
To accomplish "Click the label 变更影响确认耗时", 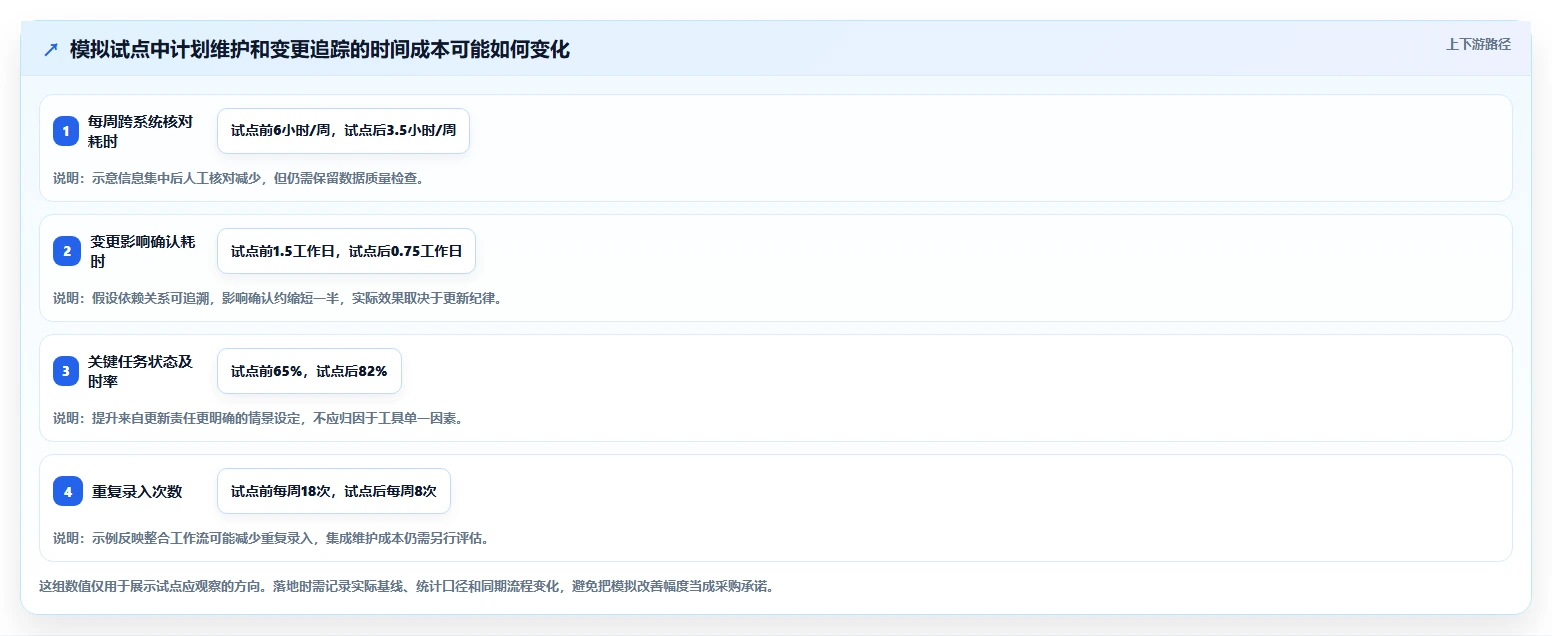I will click(x=143, y=251).
